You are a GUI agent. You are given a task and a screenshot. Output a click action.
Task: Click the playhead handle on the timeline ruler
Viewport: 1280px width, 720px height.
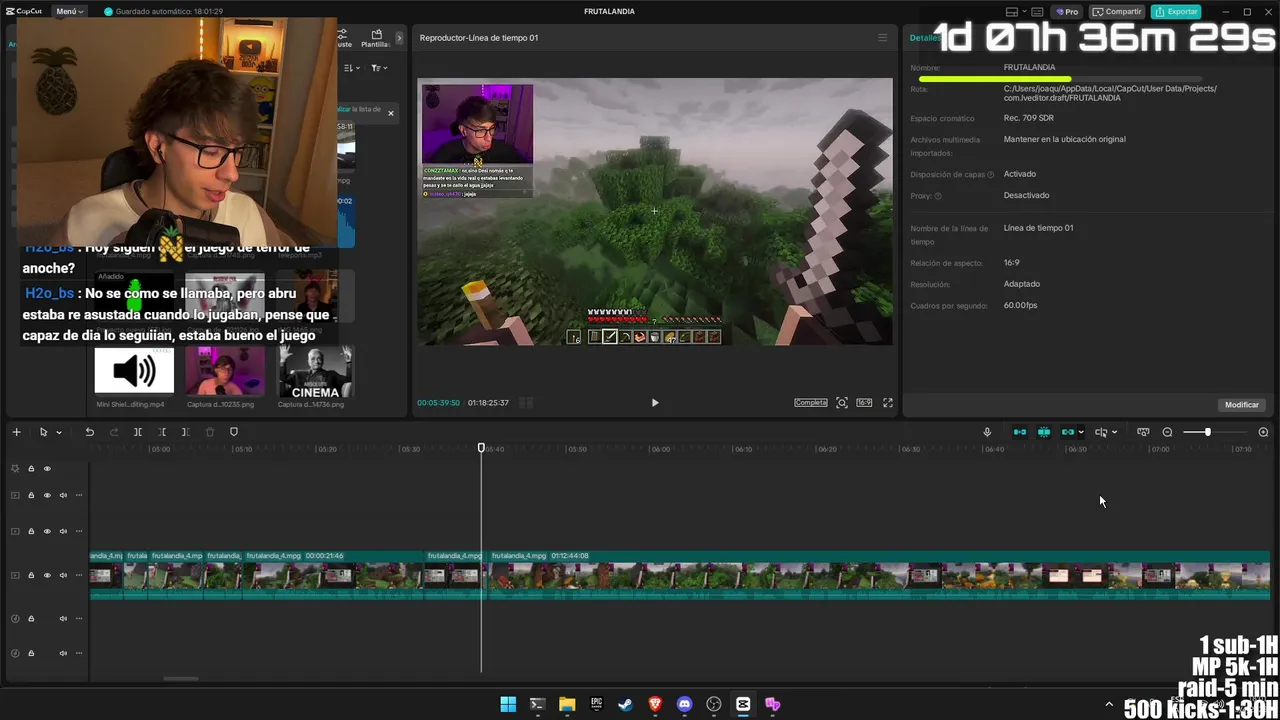481,448
